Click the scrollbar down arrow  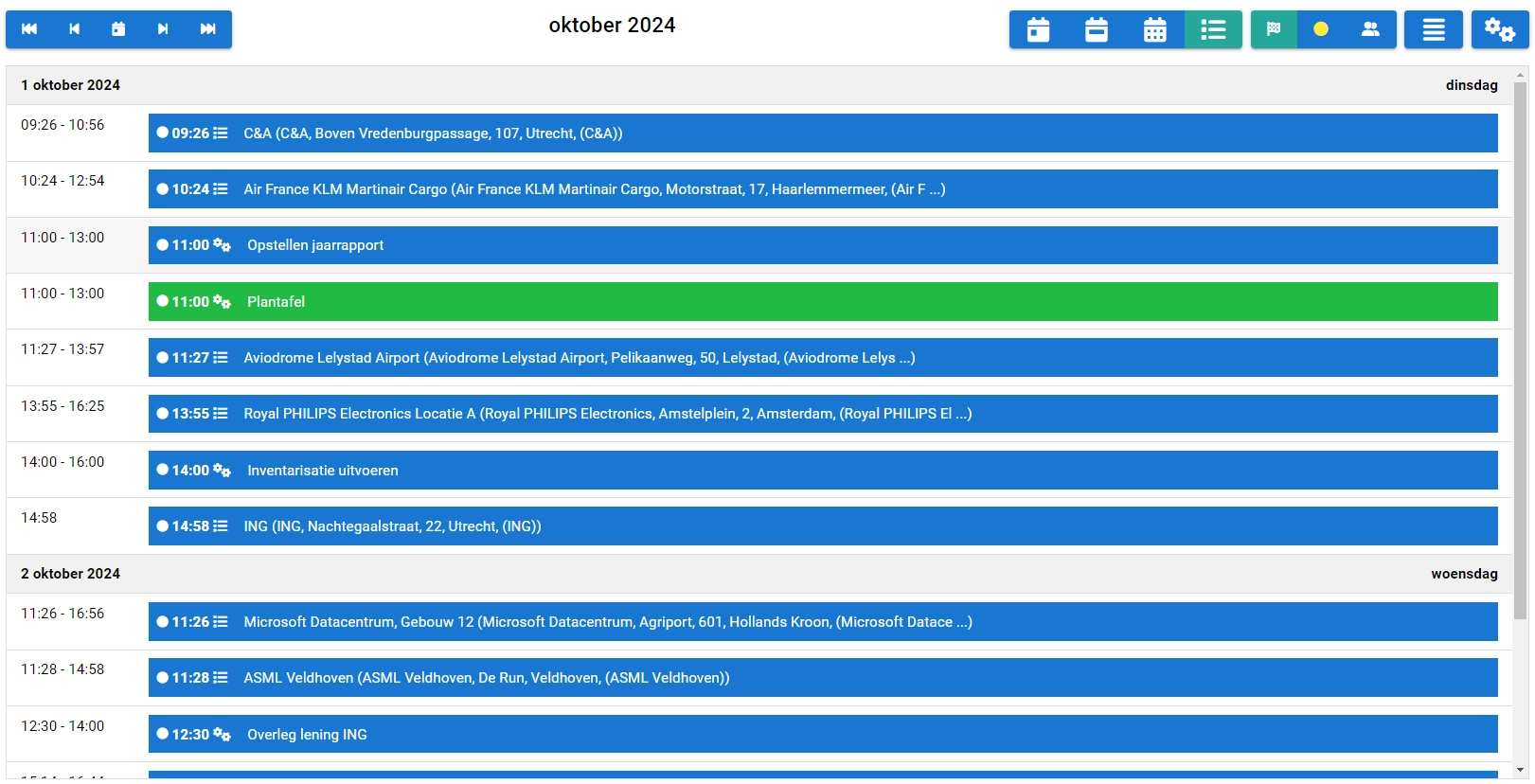[1521, 771]
